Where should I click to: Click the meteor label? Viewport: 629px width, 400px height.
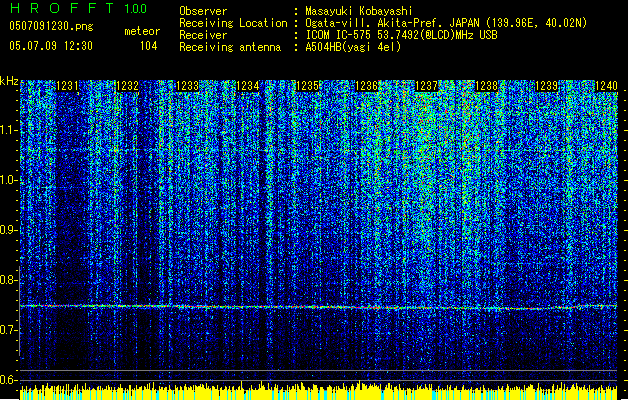142,31
